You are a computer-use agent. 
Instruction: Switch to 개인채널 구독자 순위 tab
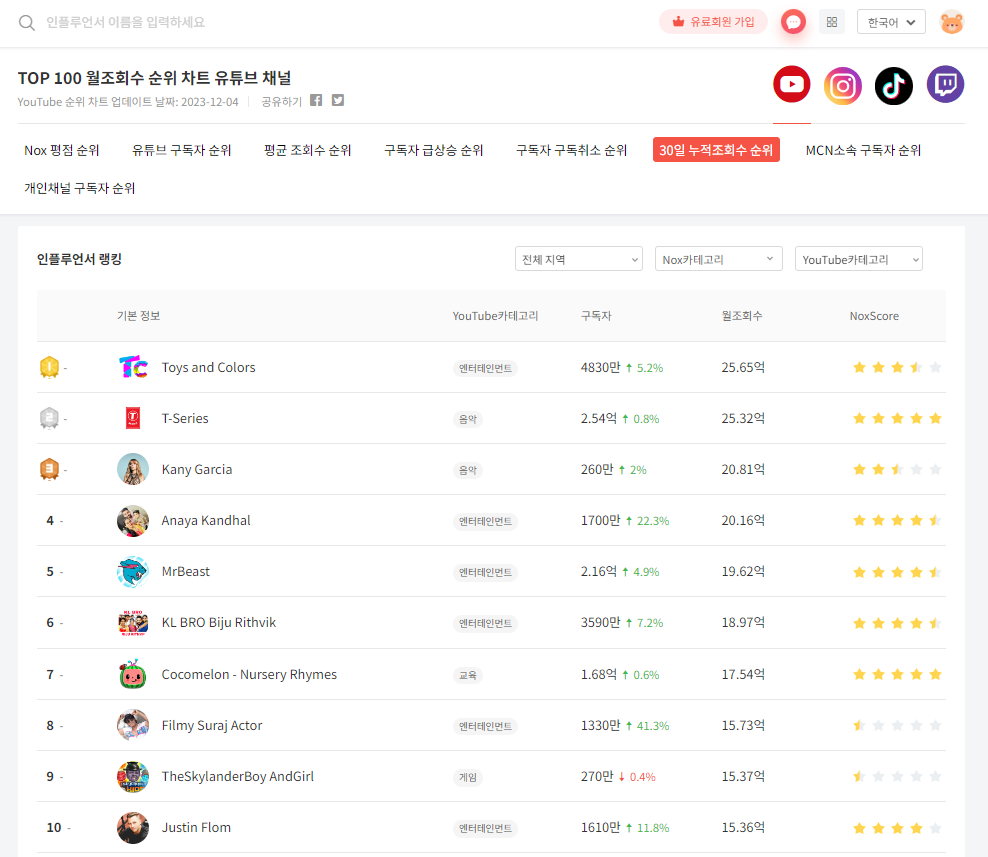79,188
